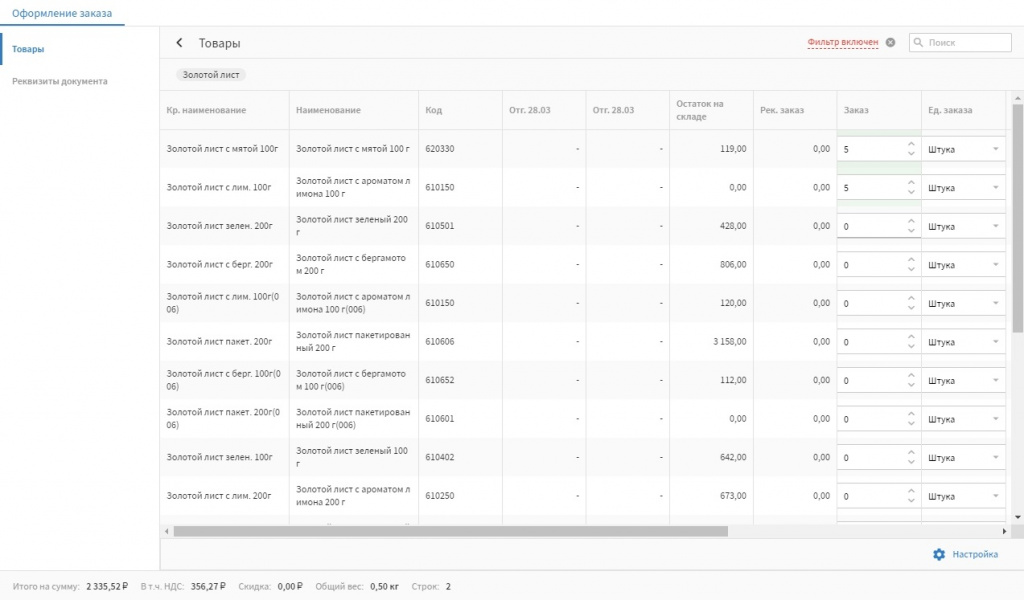Focus the Поиск search field
The height and width of the screenshot is (600, 1024).
point(960,42)
